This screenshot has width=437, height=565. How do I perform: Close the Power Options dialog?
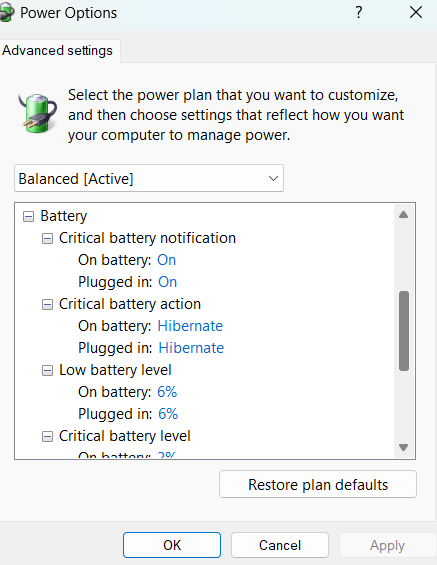(416, 13)
